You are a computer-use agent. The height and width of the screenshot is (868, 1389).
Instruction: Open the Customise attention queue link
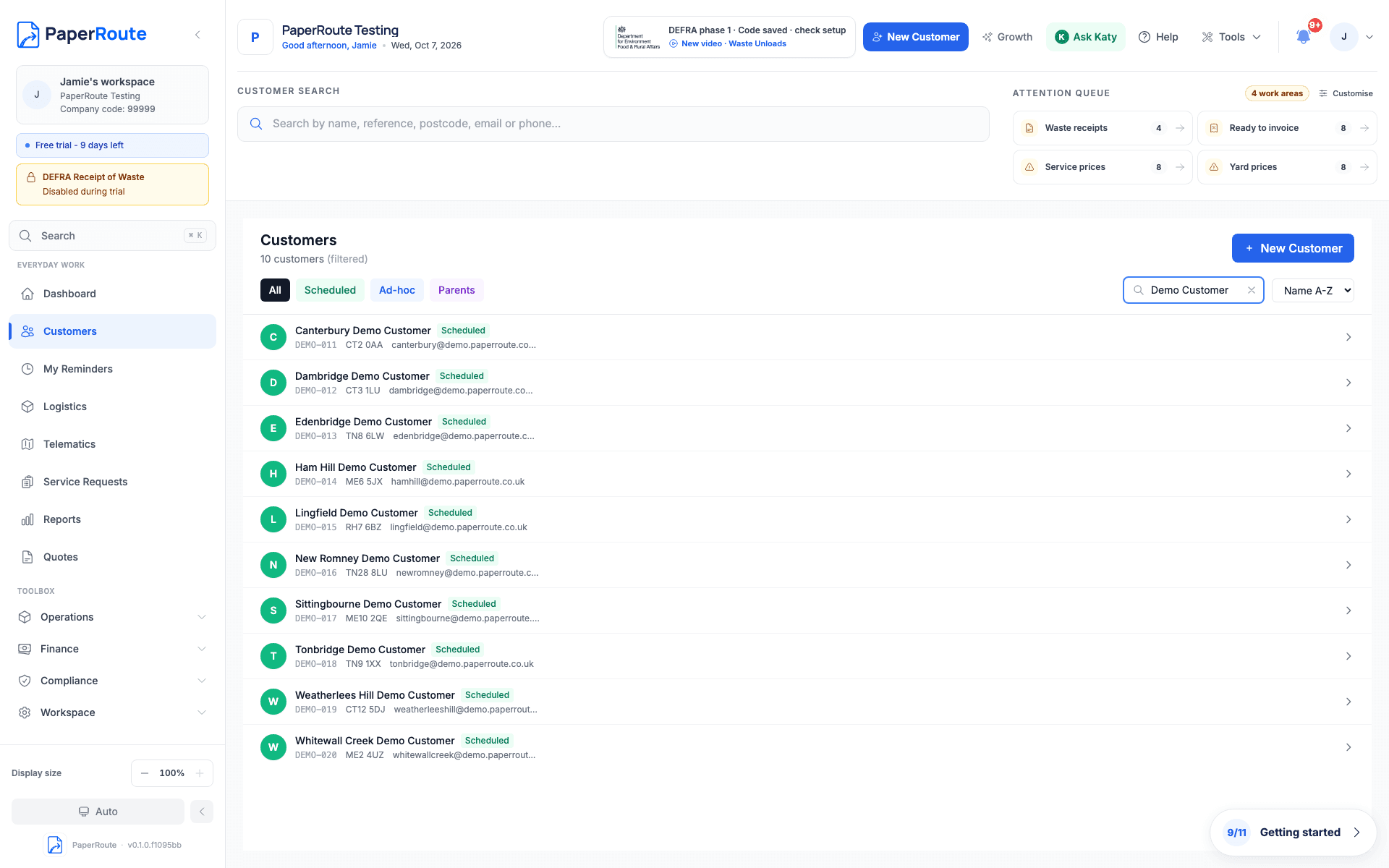click(1346, 93)
